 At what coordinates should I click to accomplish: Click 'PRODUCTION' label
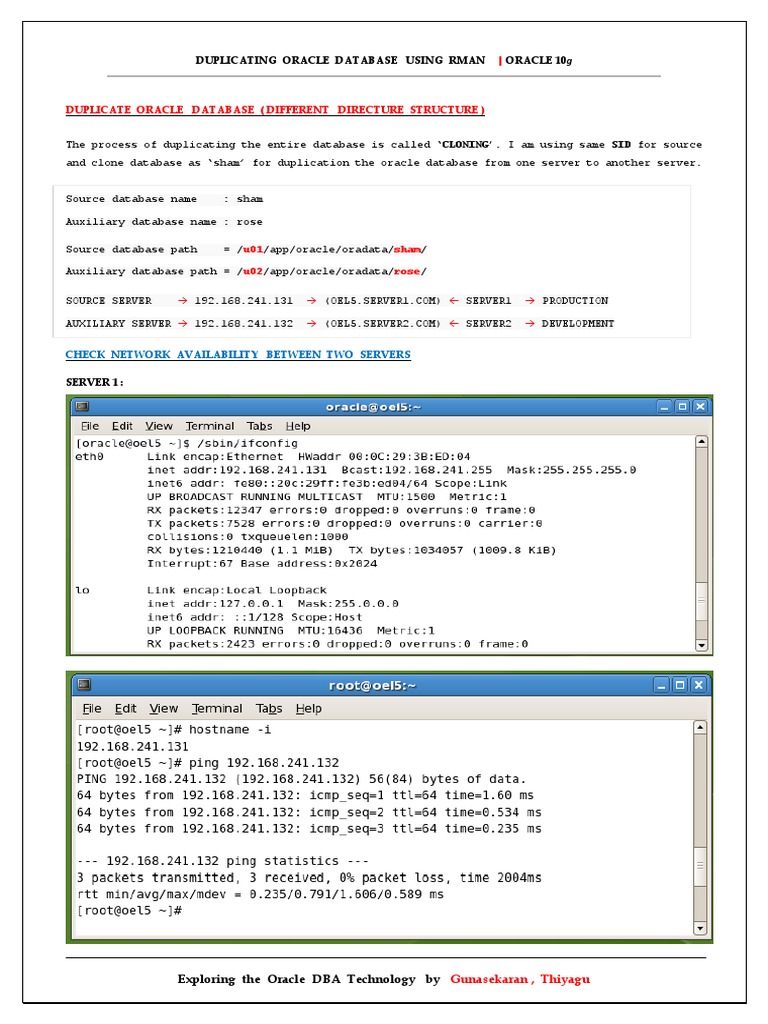[x=575, y=301]
